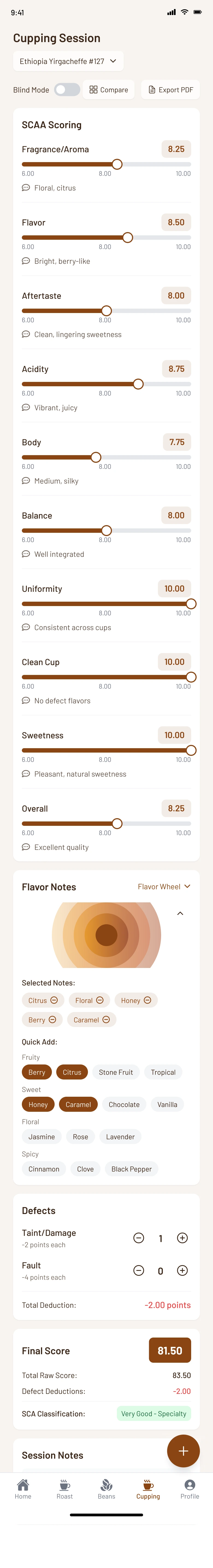Export session as PDF
Screen dimensions: 213x1568
(170, 89)
